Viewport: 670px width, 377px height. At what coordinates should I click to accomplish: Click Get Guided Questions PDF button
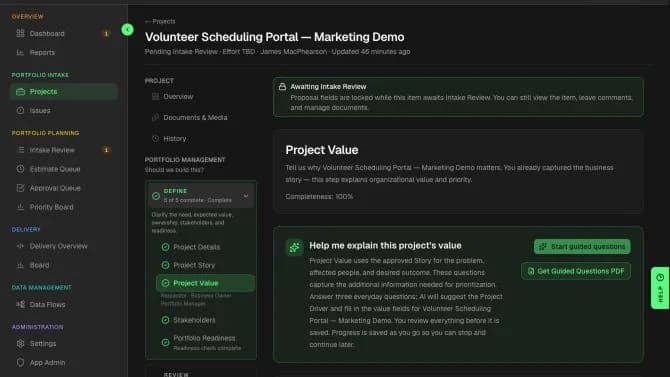coord(576,271)
